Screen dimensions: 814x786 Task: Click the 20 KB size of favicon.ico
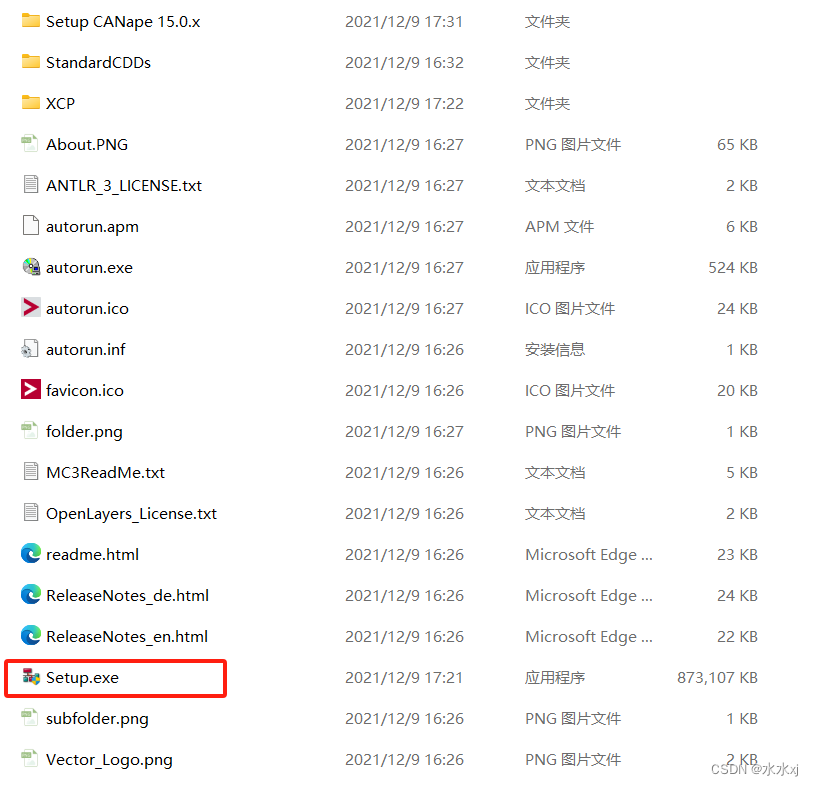point(737,390)
